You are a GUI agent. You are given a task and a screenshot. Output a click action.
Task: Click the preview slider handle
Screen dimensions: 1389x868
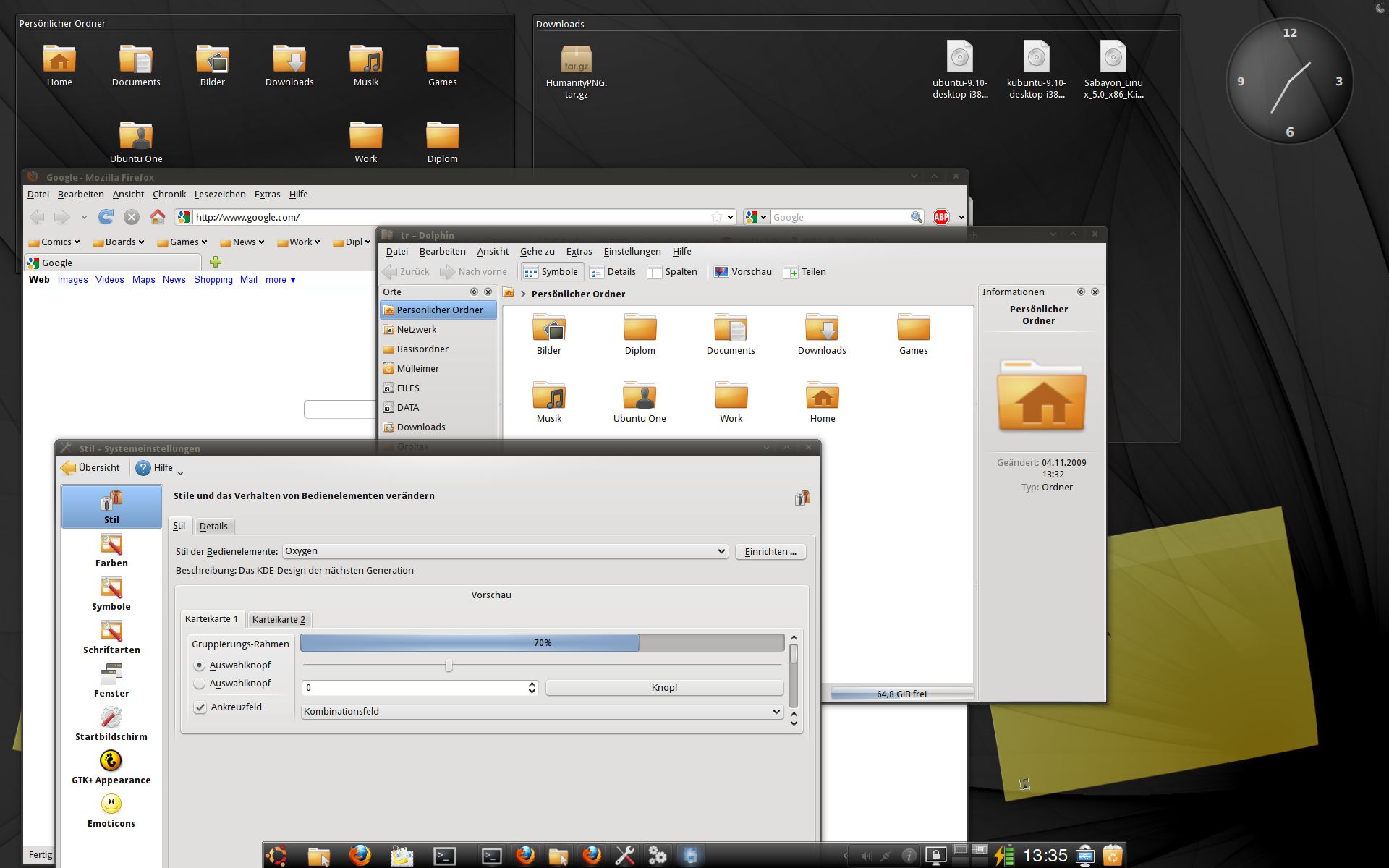click(x=449, y=665)
